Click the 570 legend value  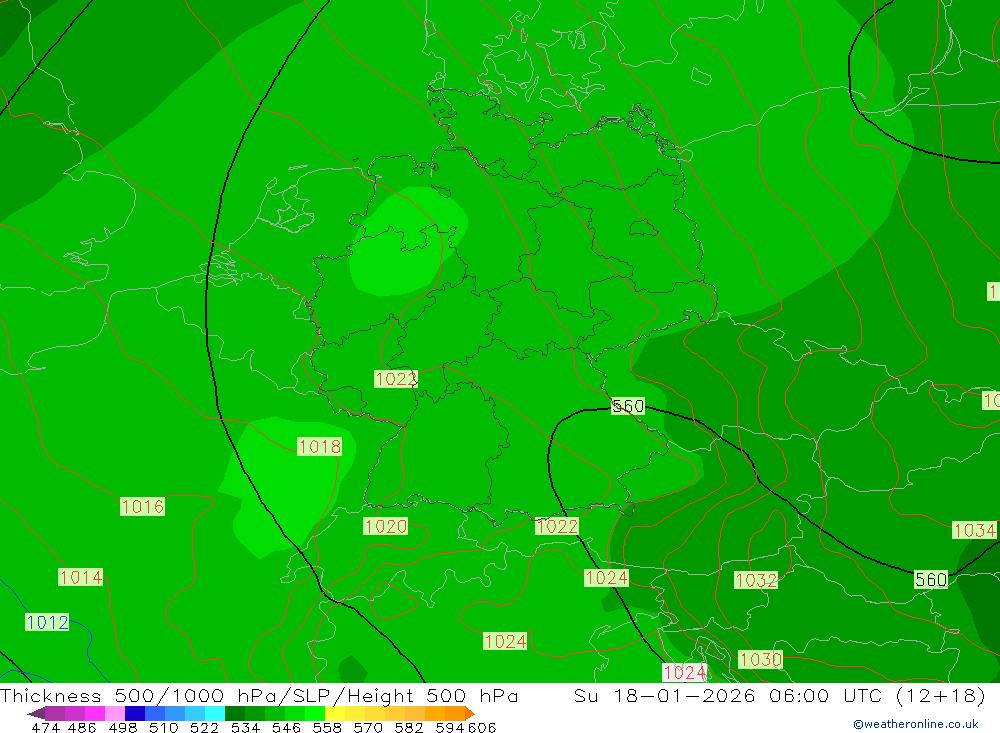coord(367,727)
